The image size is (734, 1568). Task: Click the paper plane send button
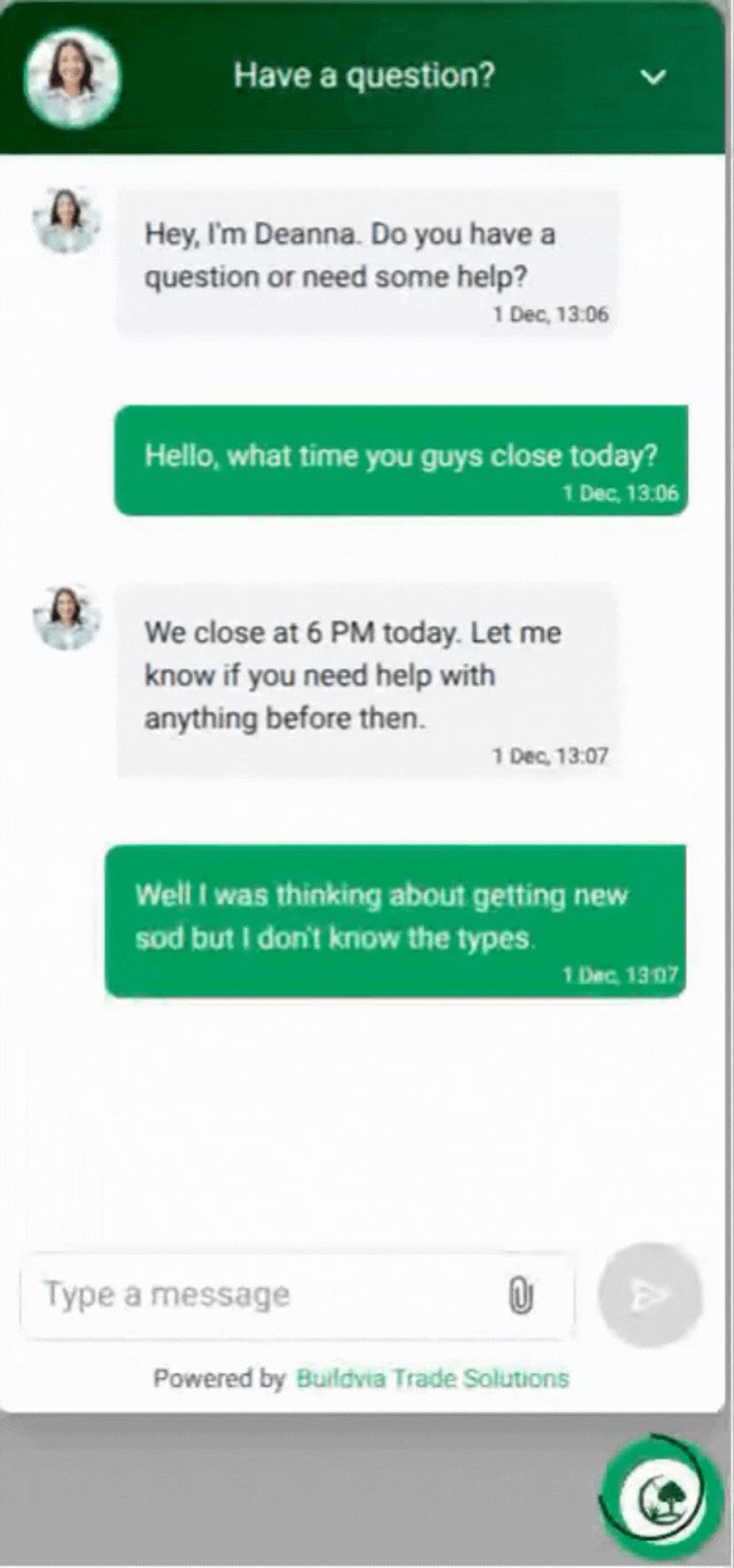click(x=650, y=1295)
